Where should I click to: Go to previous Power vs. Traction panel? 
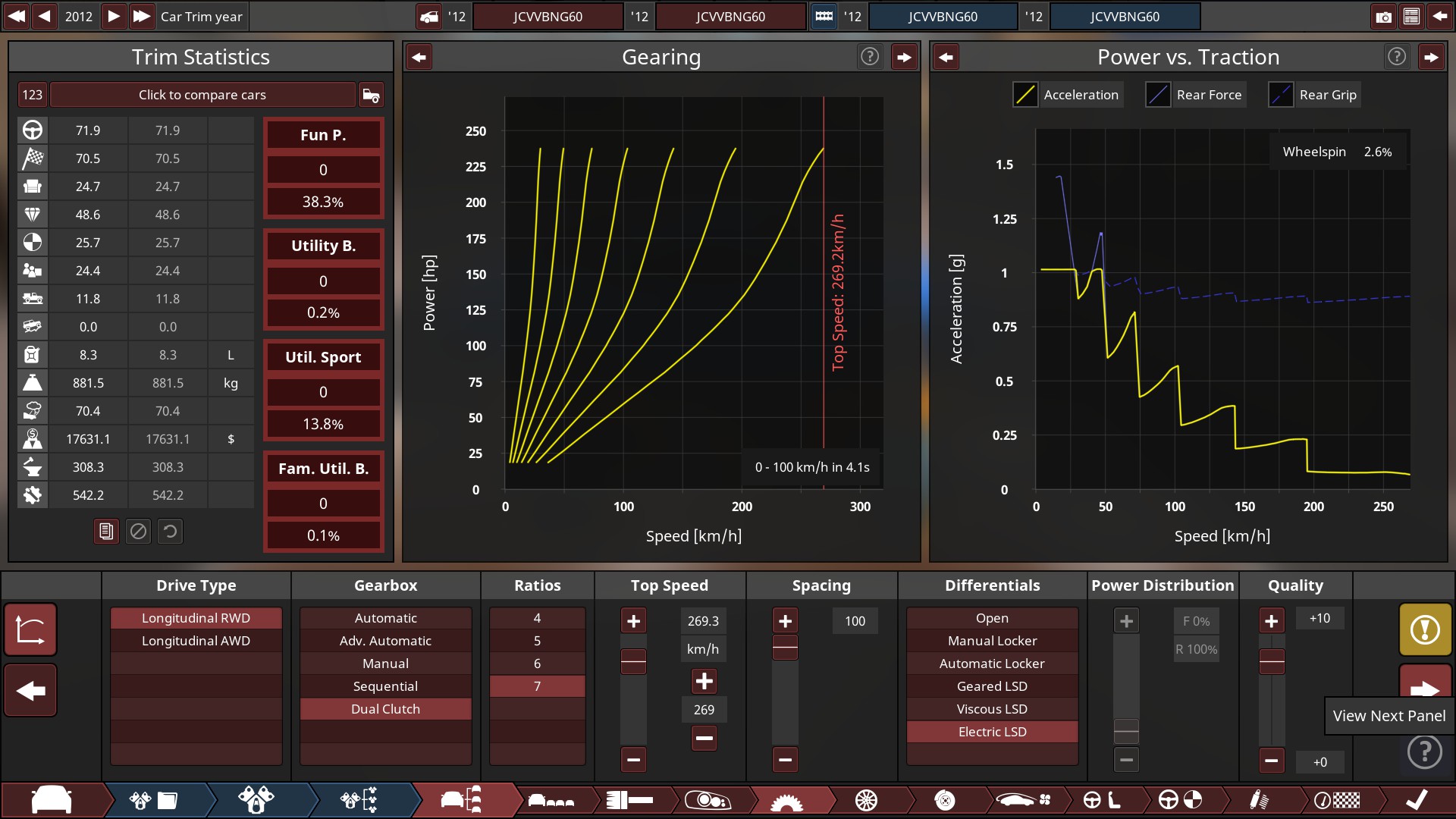click(946, 57)
